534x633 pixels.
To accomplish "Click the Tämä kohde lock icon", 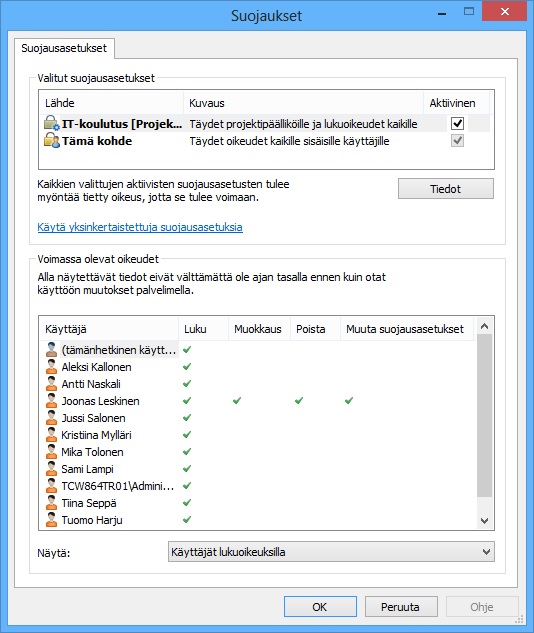I will (52, 140).
